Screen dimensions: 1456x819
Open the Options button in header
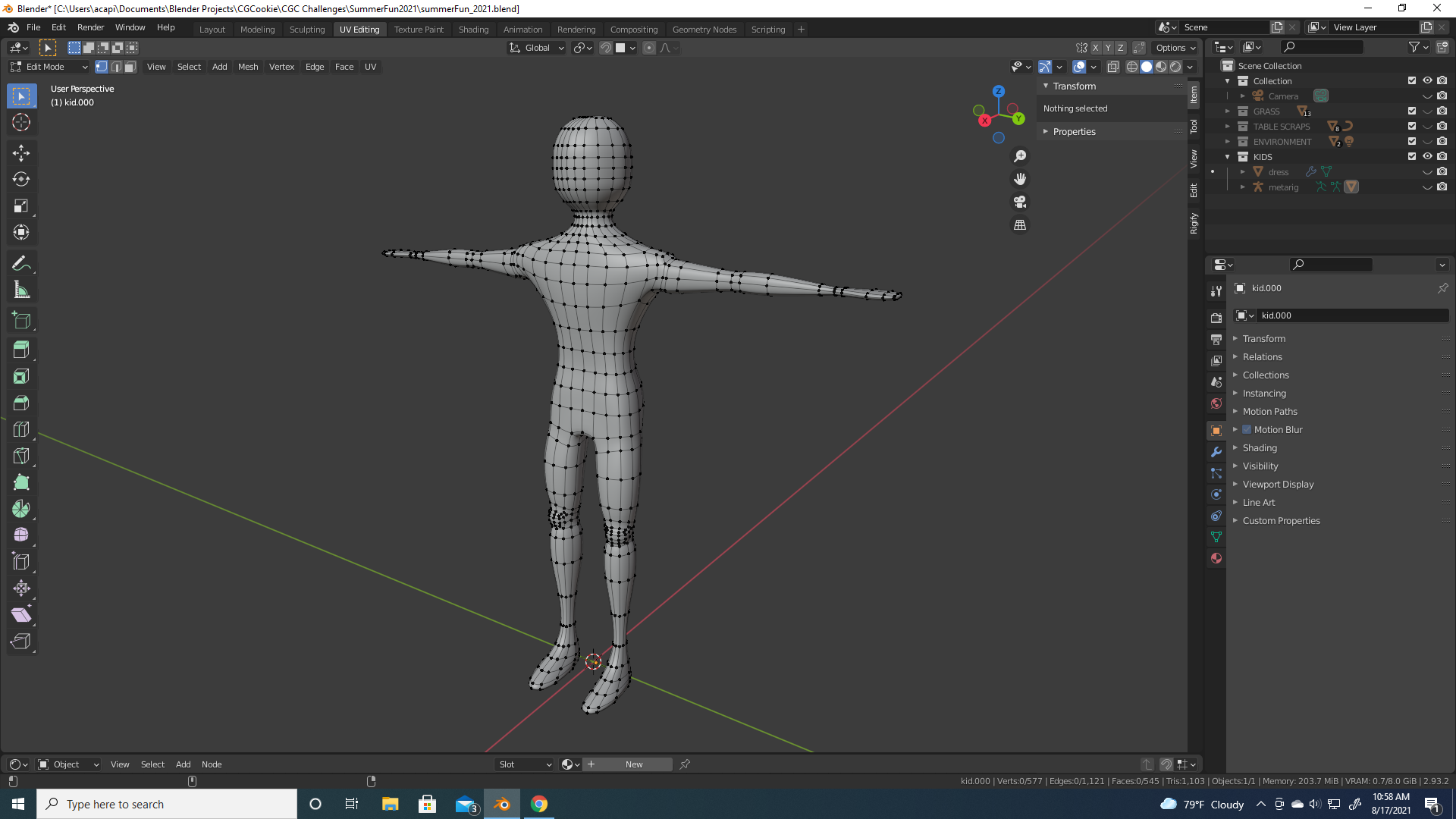tap(1175, 48)
